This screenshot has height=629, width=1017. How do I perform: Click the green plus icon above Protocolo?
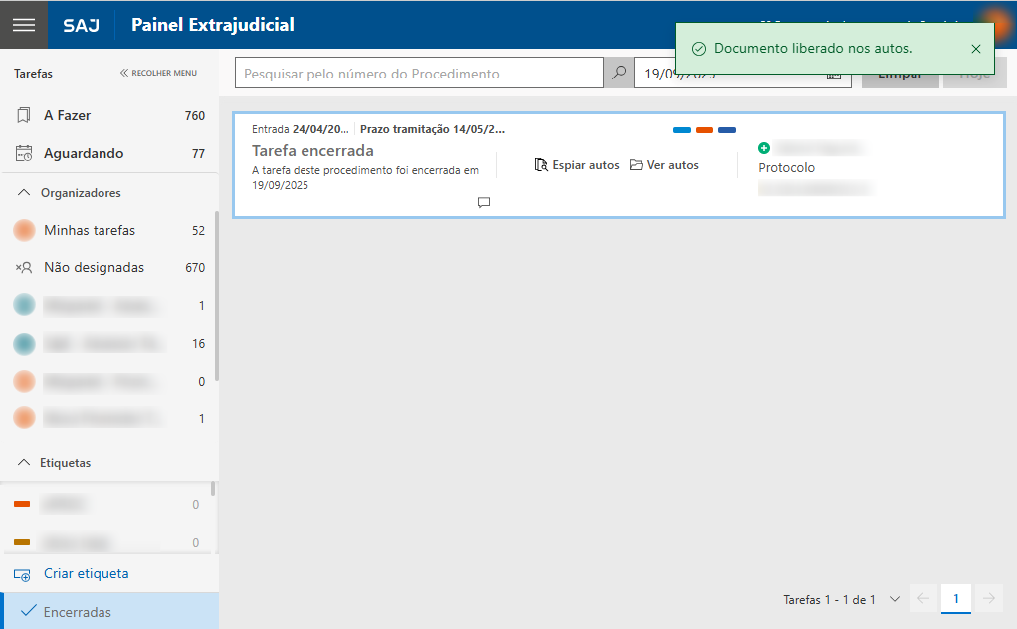pos(764,148)
